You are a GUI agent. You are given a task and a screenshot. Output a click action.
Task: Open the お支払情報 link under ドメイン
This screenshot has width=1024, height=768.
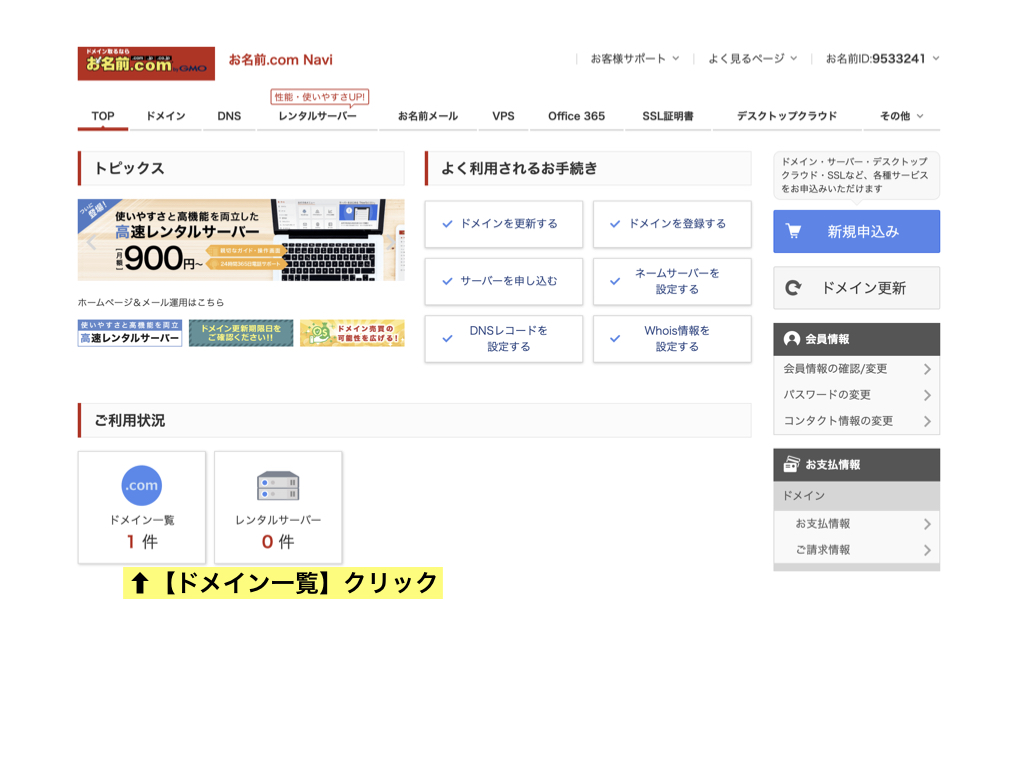tap(856, 524)
